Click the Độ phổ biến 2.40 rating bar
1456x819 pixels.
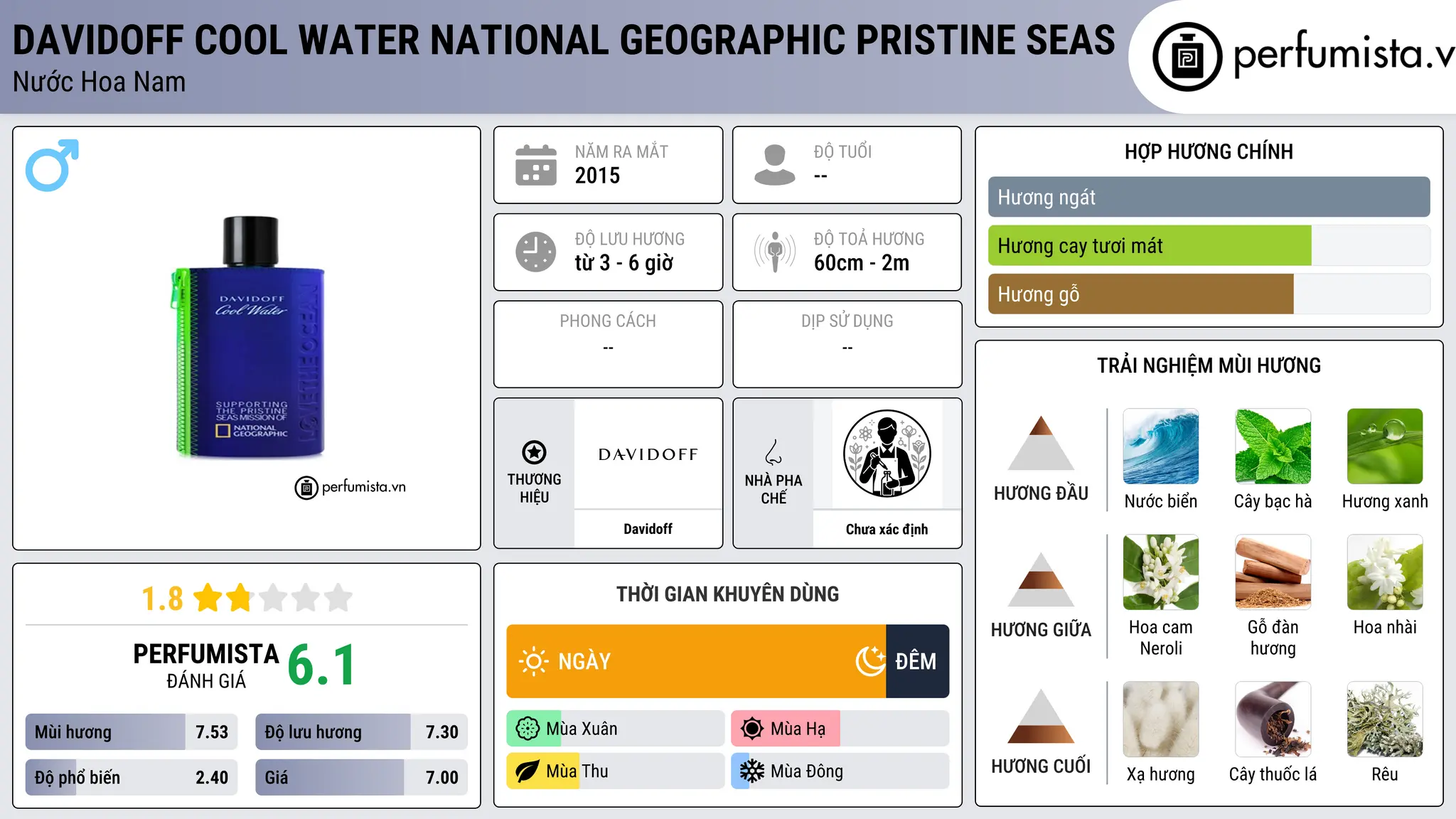(x=132, y=778)
